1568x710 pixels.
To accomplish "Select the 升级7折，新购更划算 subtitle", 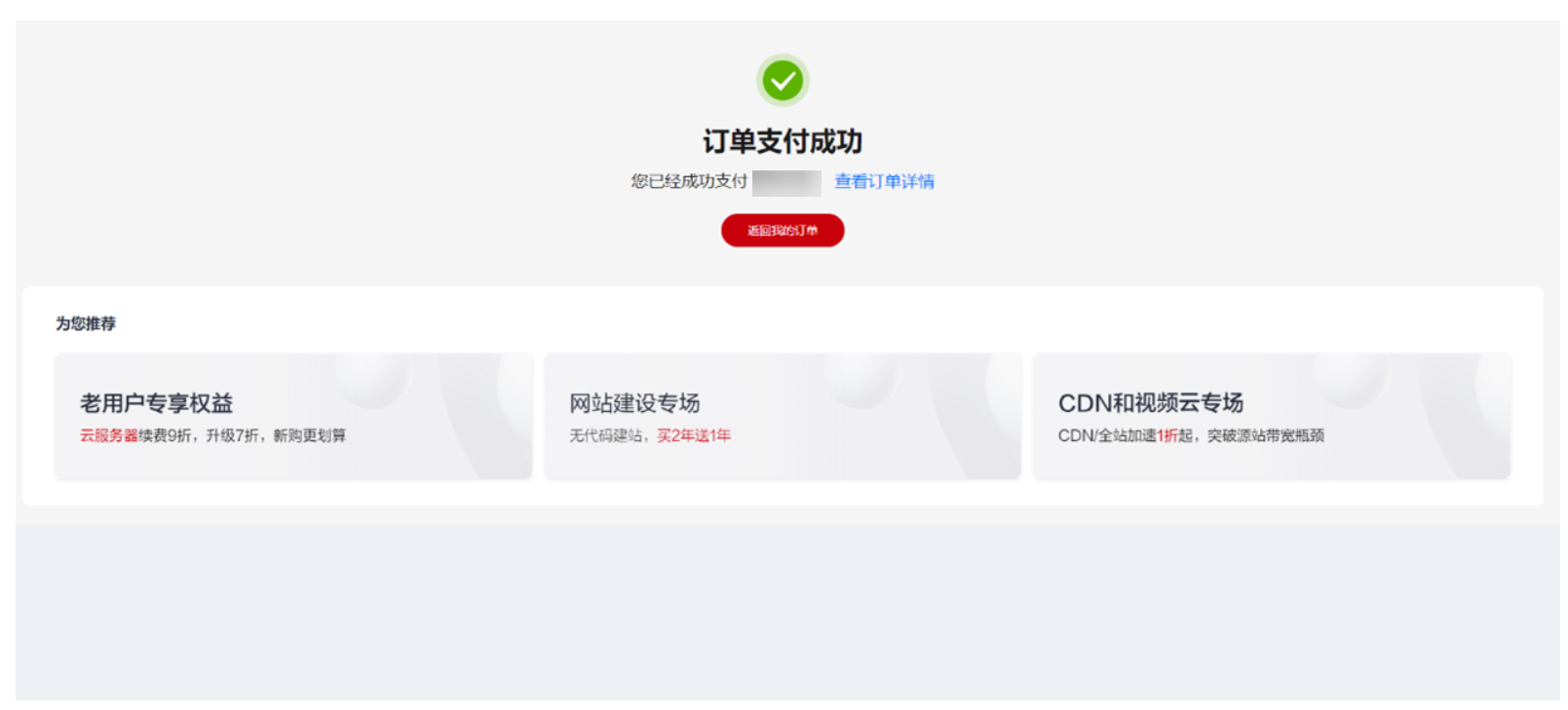I will (x=276, y=435).
